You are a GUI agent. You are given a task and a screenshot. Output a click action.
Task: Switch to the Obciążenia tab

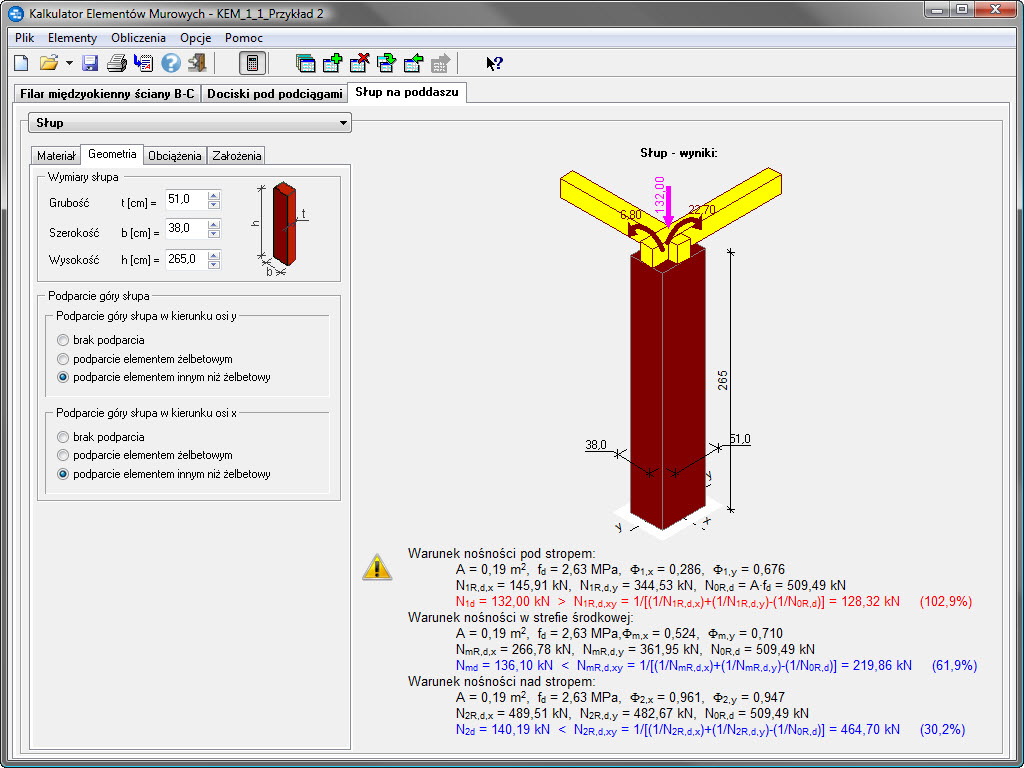[175, 156]
